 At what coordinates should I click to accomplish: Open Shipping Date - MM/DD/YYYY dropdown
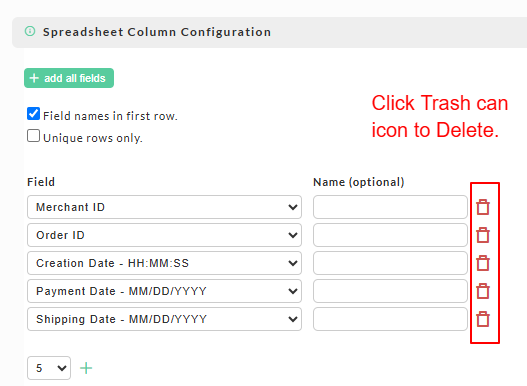(x=164, y=319)
